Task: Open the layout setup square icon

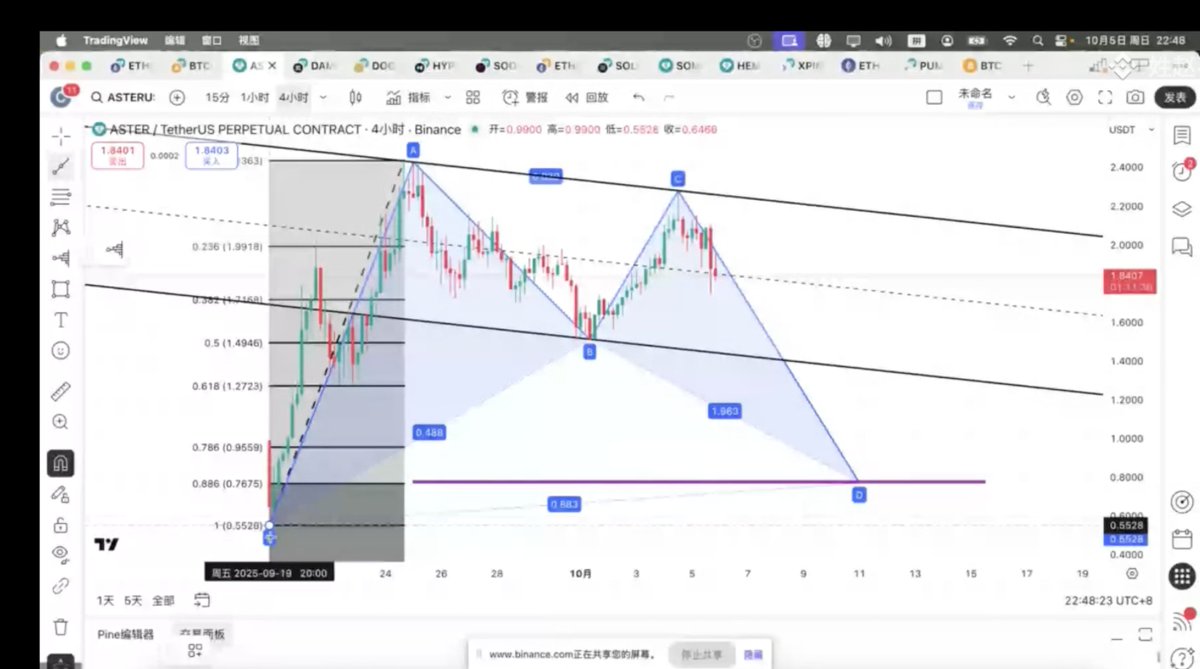Action: tap(934, 97)
